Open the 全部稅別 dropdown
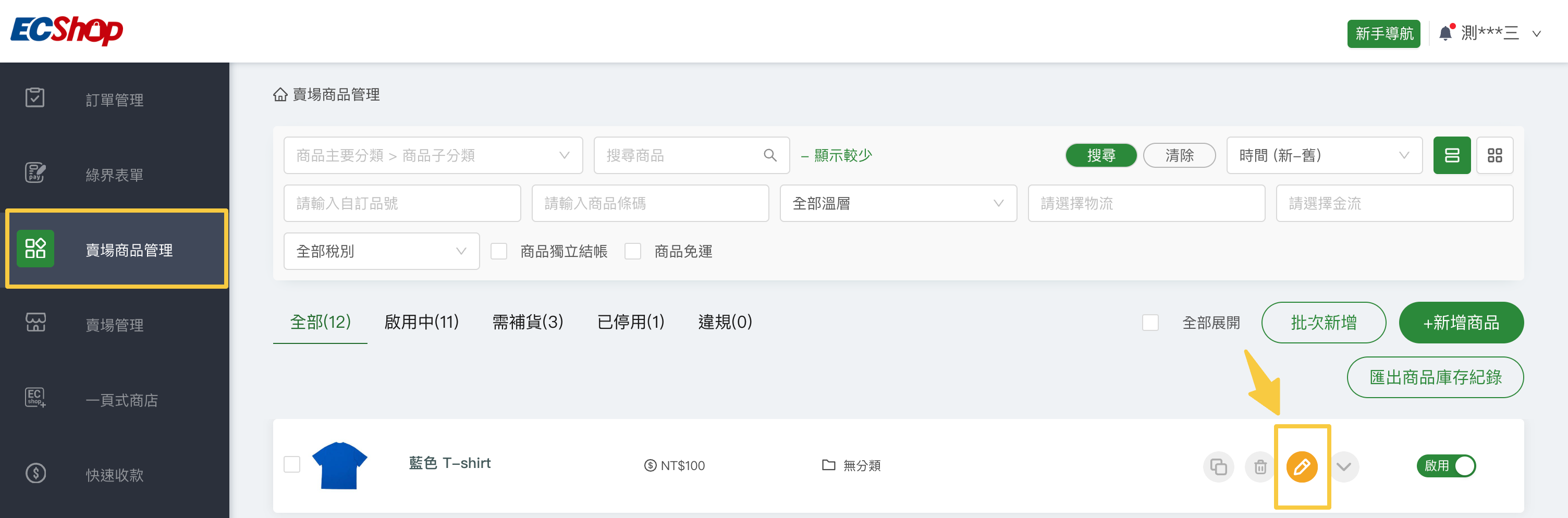This screenshot has width=1568, height=518. pos(381,251)
